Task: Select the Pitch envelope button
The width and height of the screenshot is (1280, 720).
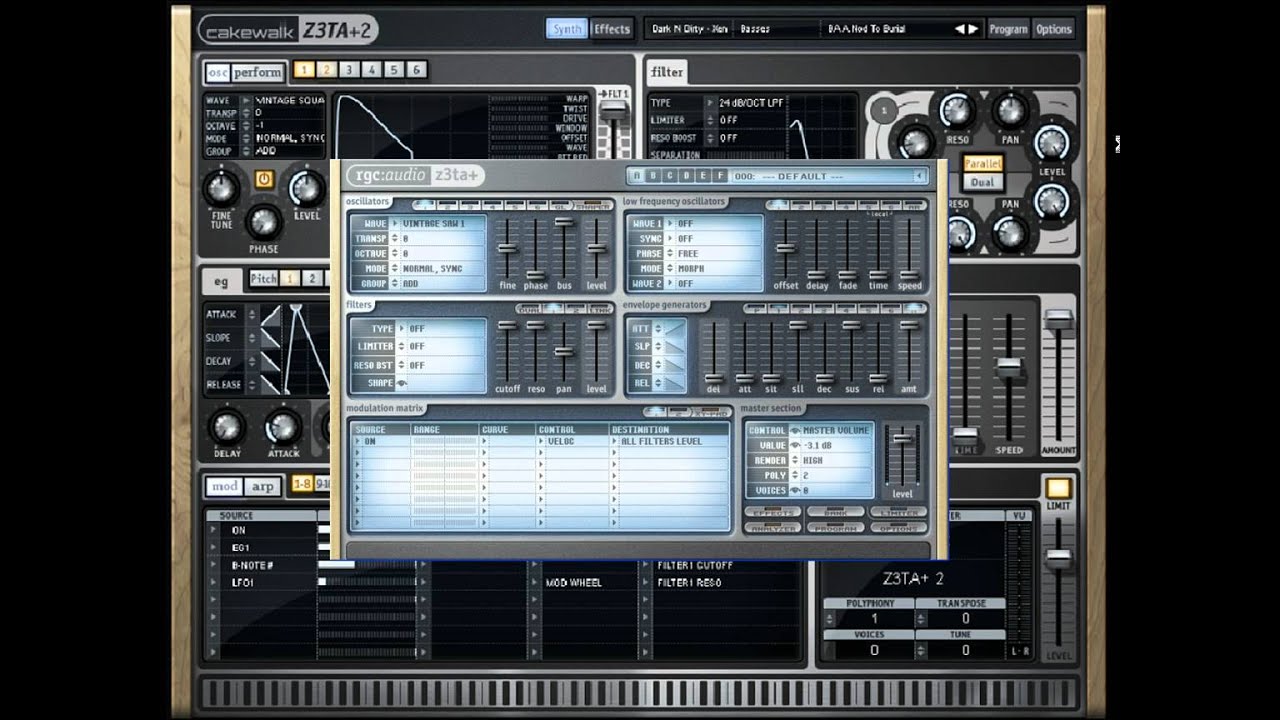Action: tap(264, 279)
